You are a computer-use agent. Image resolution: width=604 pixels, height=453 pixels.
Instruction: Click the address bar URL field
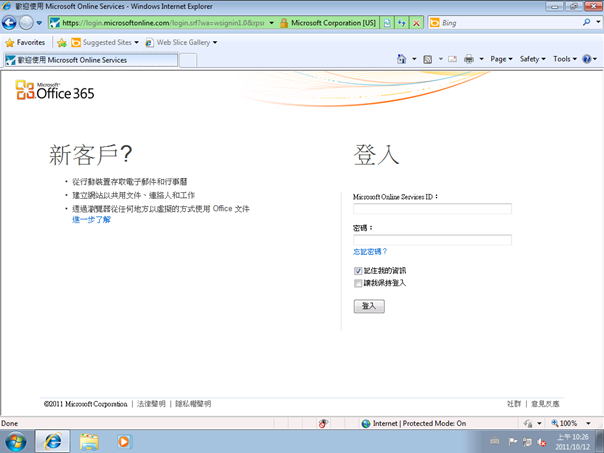click(x=163, y=23)
